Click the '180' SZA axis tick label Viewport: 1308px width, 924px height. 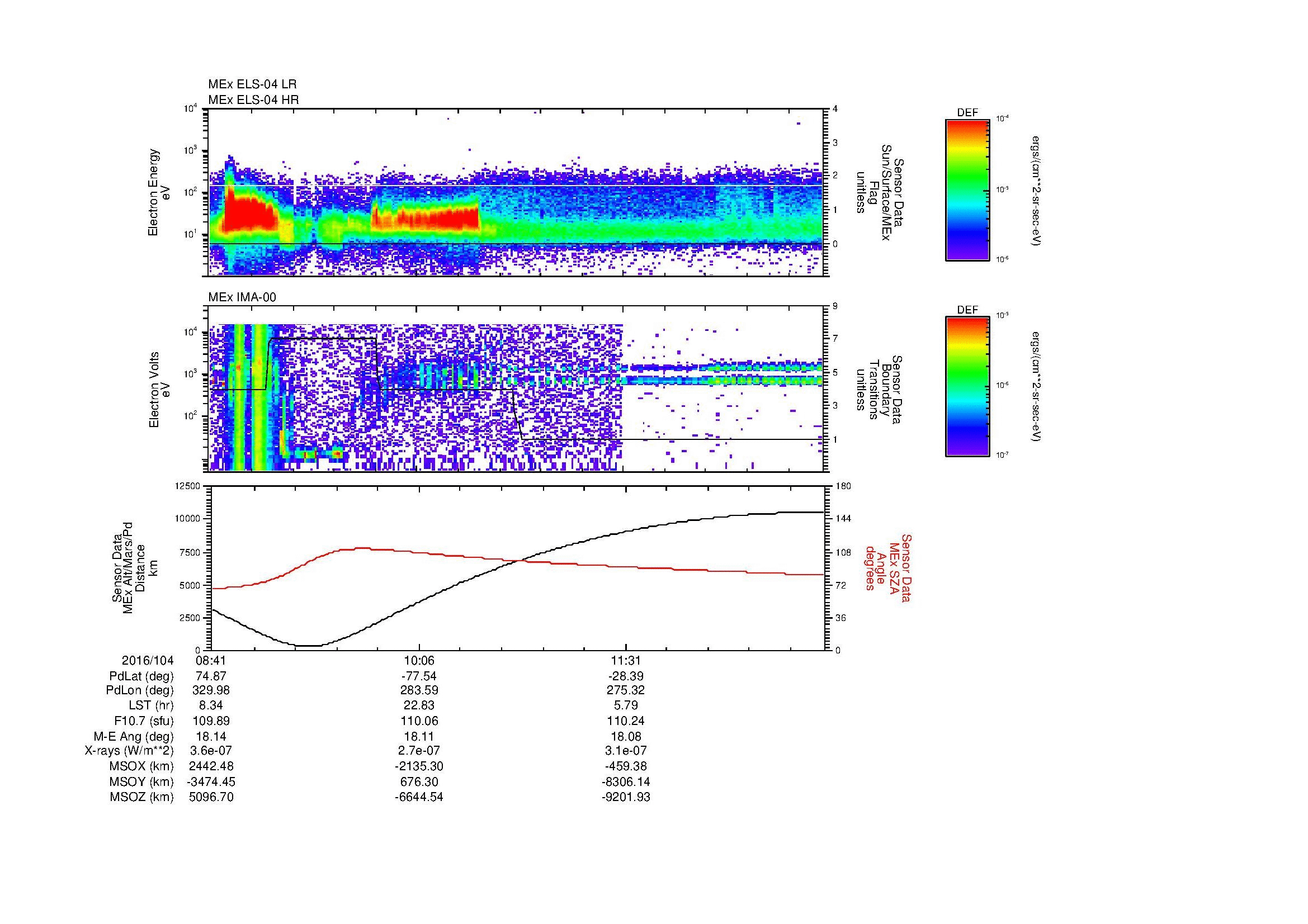843,486
